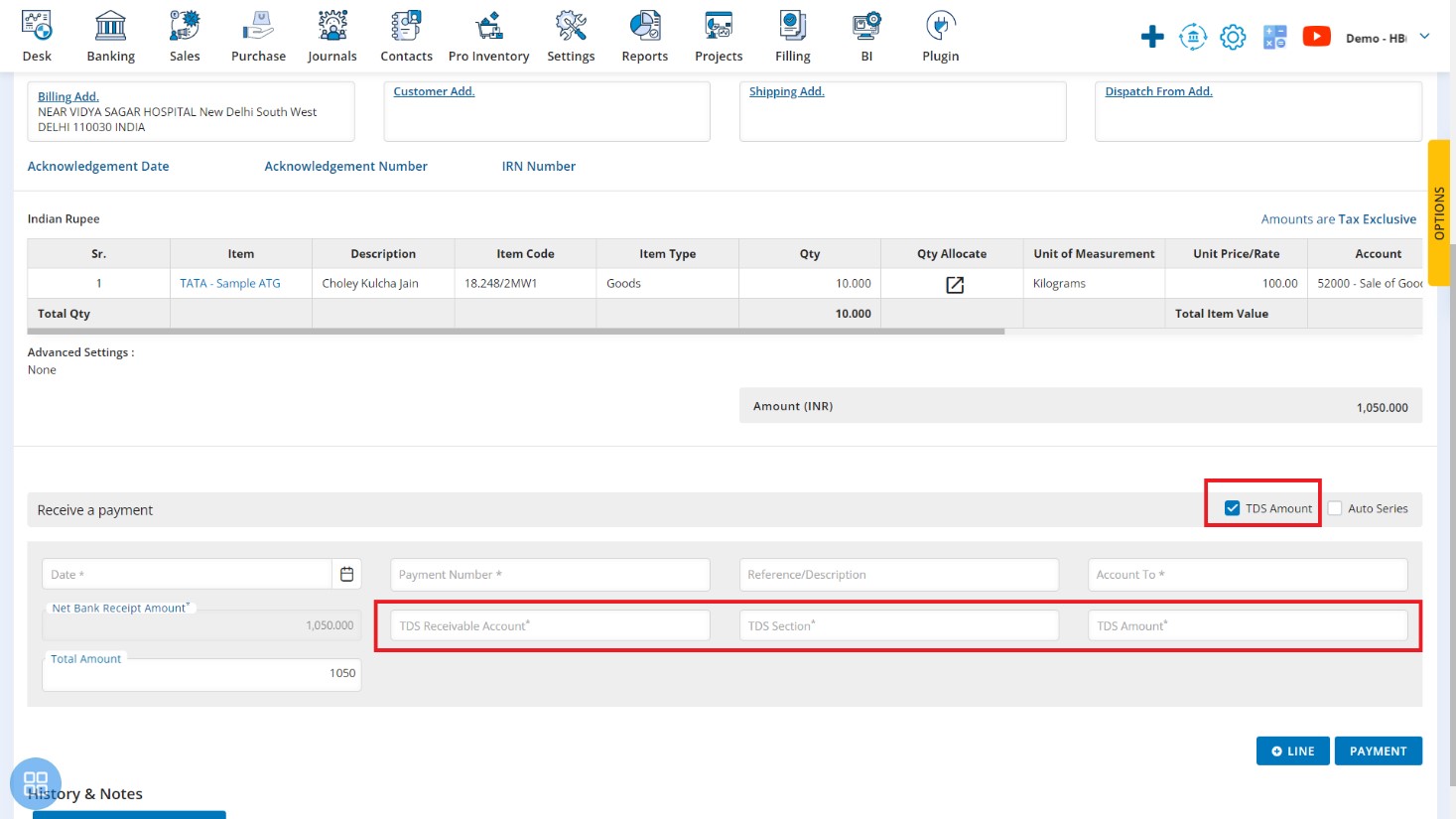Screen dimensions: 1456x819
Task: Open the Pro Inventory module
Action: click(x=488, y=37)
